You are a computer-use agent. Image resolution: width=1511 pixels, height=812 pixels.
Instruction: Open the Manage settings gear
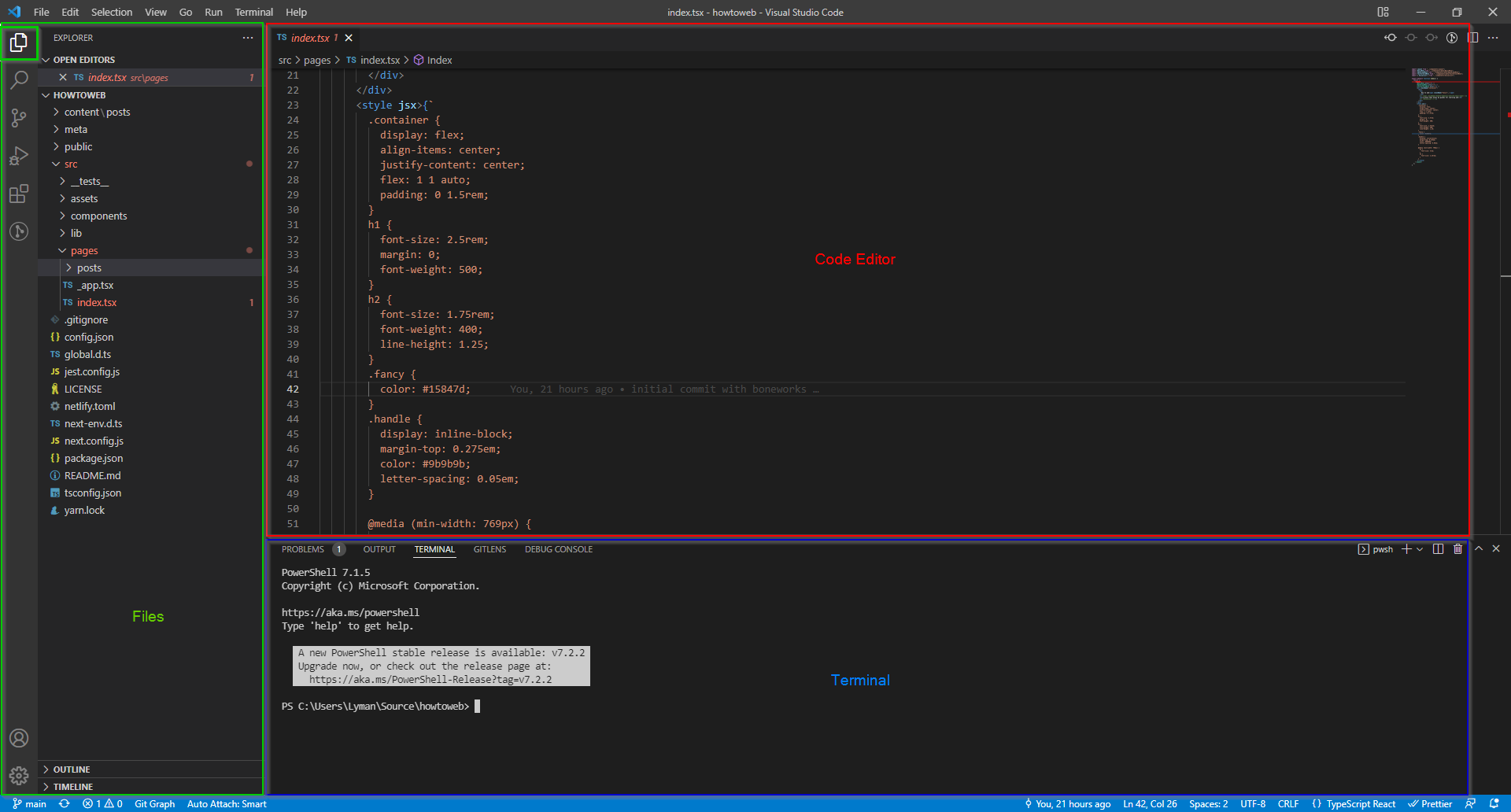(19, 776)
